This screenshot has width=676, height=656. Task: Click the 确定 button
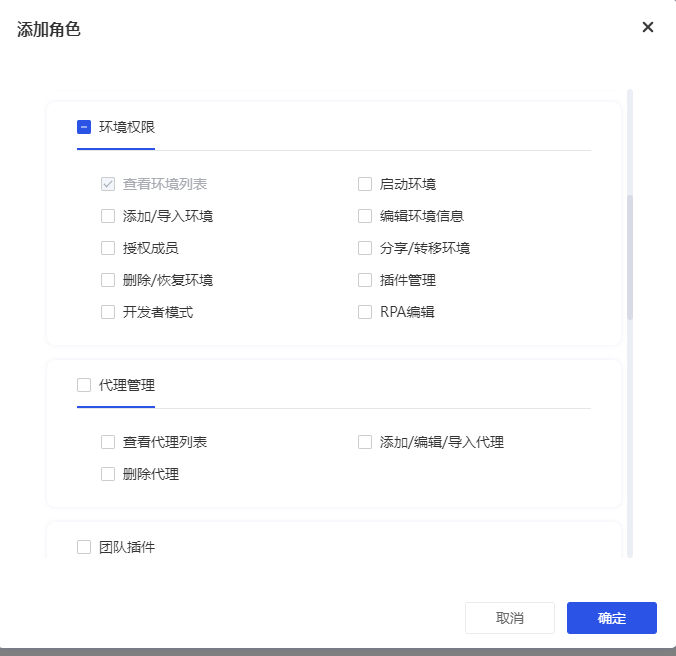pos(611,618)
